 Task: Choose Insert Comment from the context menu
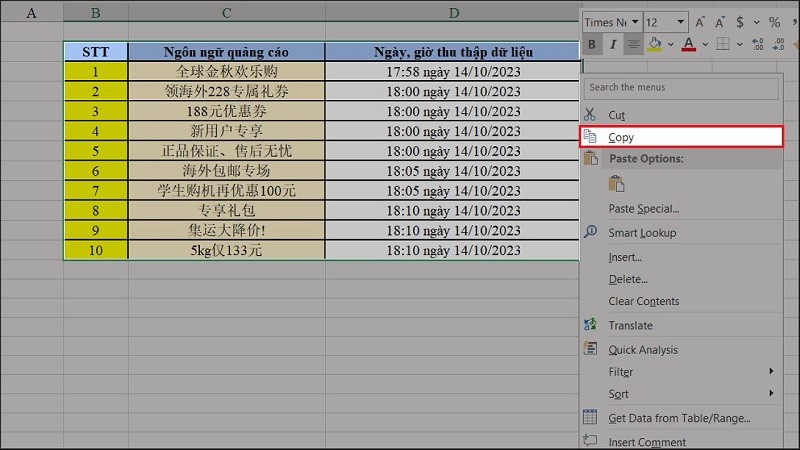(681, 441)
